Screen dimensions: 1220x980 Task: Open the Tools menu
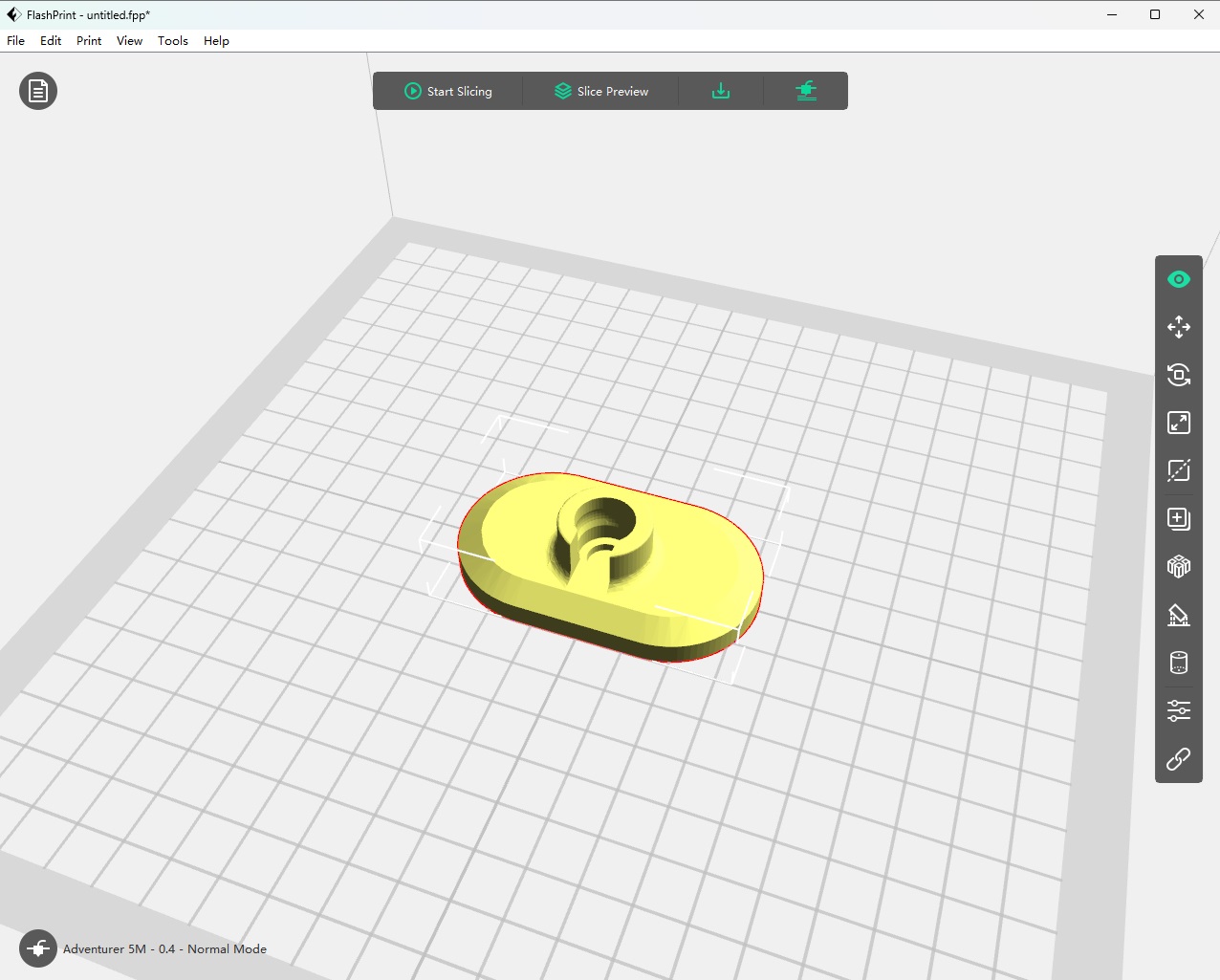173,41
